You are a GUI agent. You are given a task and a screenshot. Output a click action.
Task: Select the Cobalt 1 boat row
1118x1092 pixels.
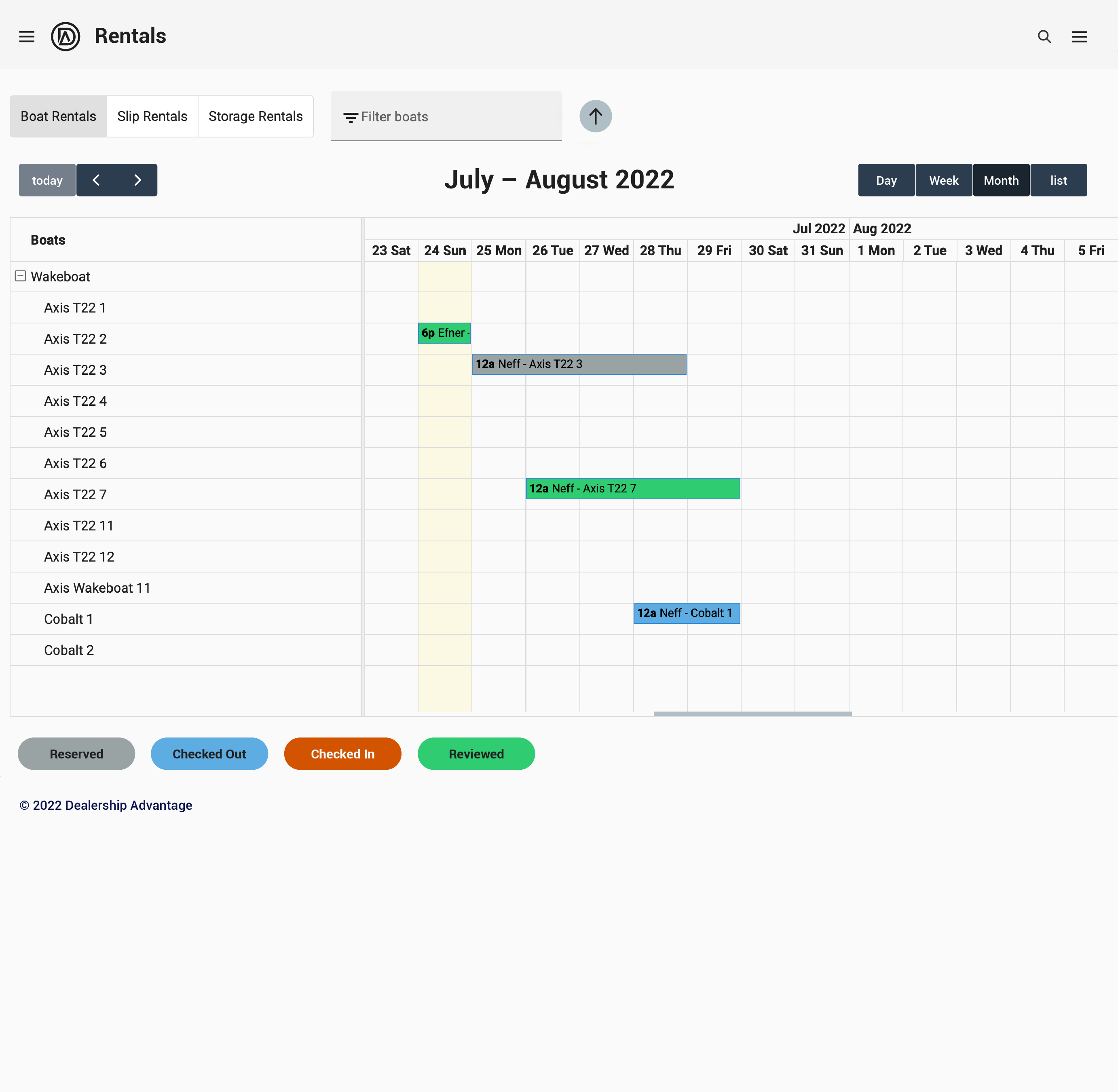[x=186, y=619]
